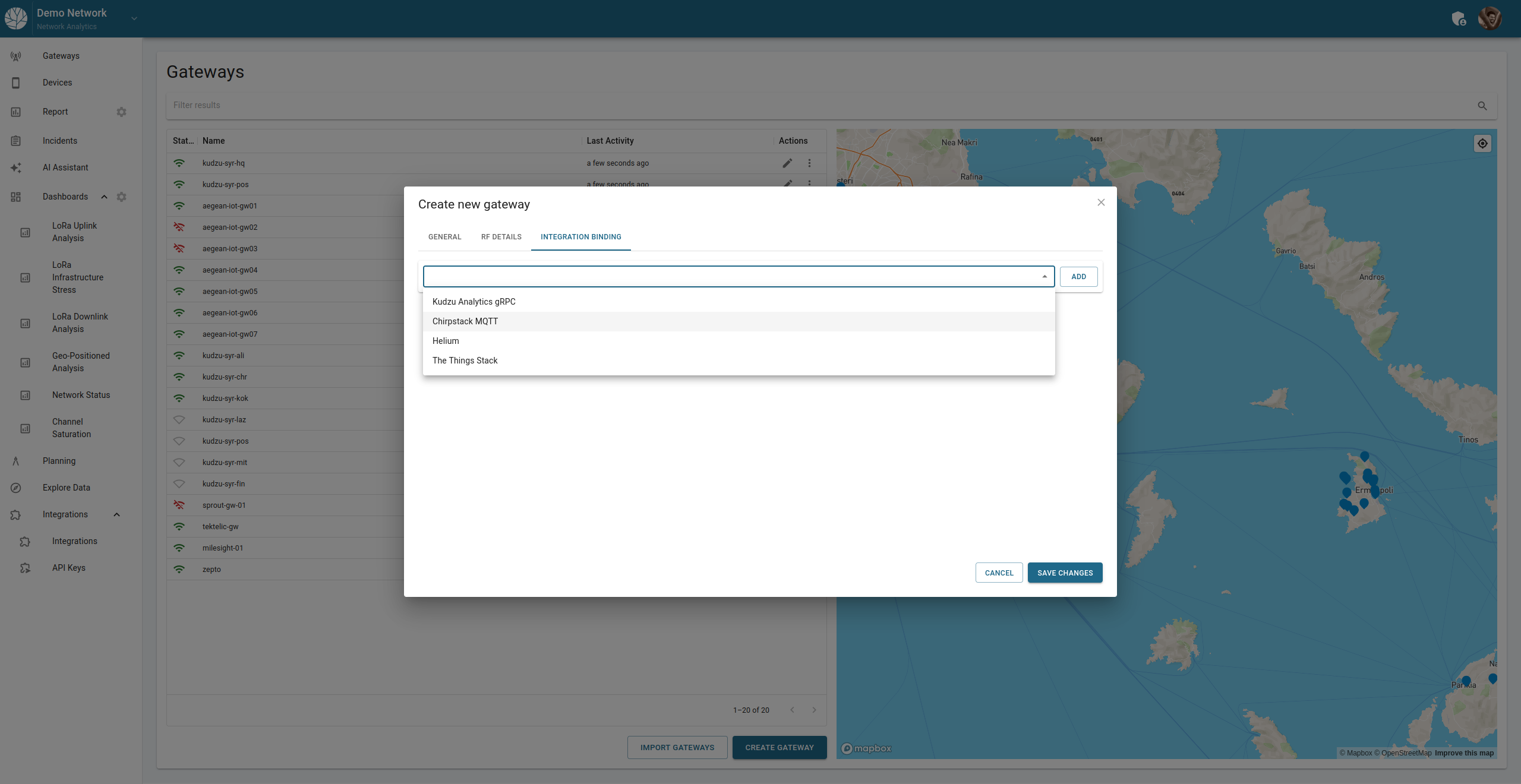Click shield security icon in header
Image resolution: width=1521 pixels, height=784 pixels.
click(x=1459, y=19)
